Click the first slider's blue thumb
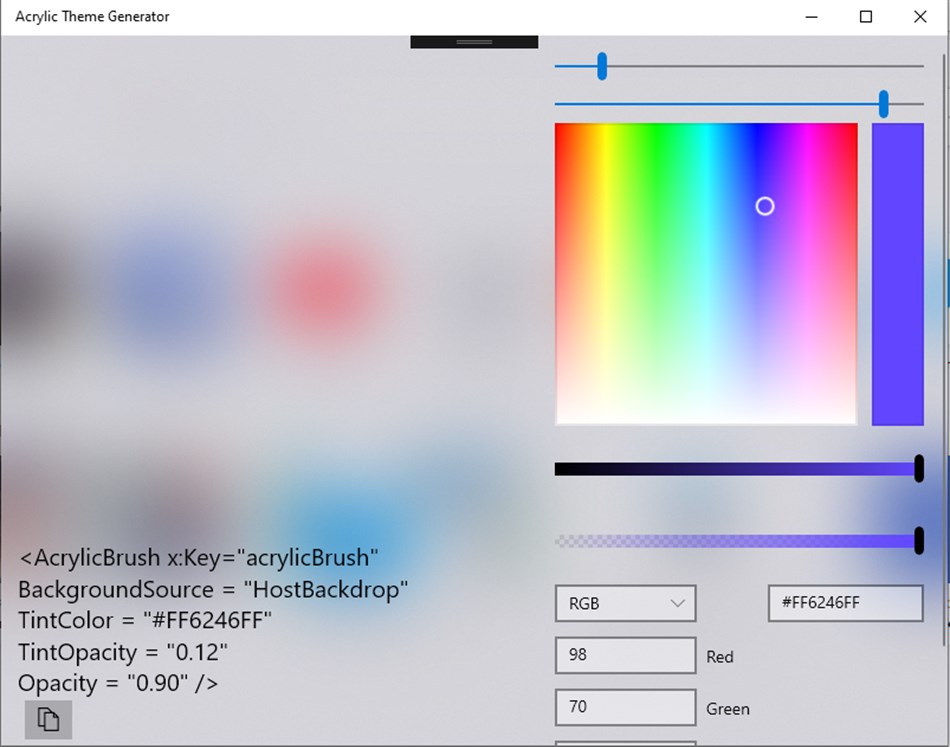950x747 pixels. [602, 66]
